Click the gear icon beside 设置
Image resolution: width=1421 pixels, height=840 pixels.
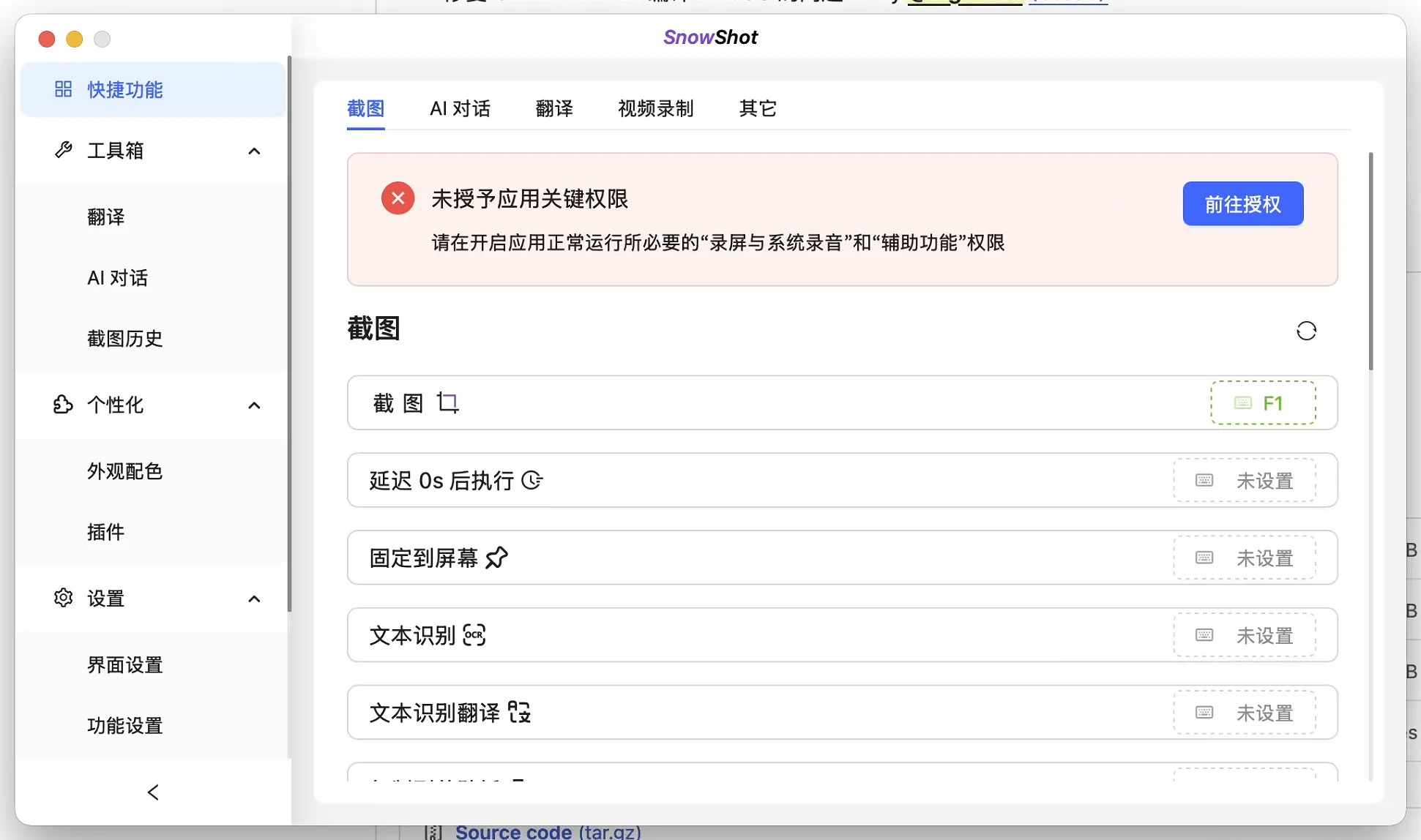point(64,598)
